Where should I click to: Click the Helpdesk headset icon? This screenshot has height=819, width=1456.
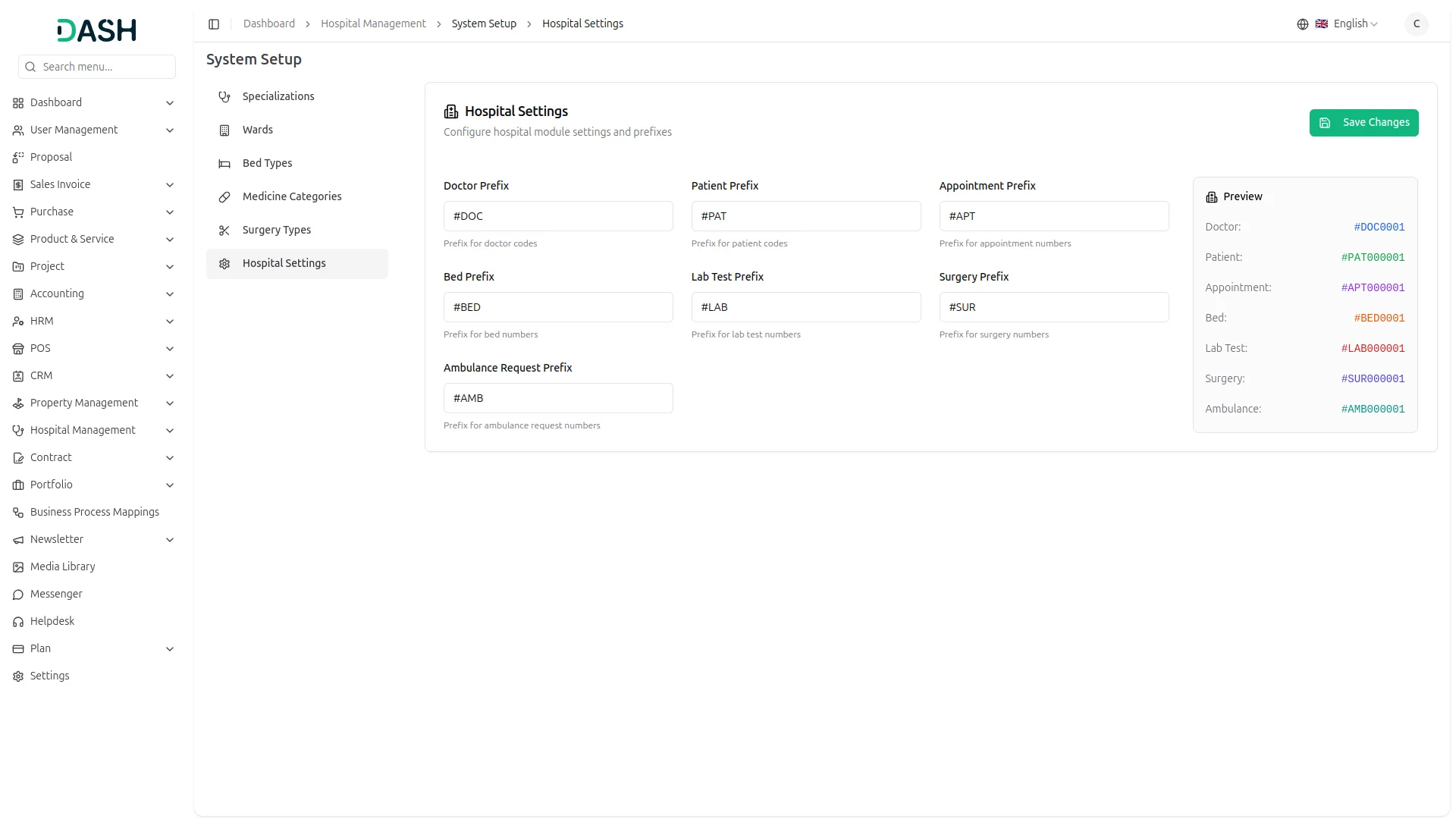tap(18, 622)
